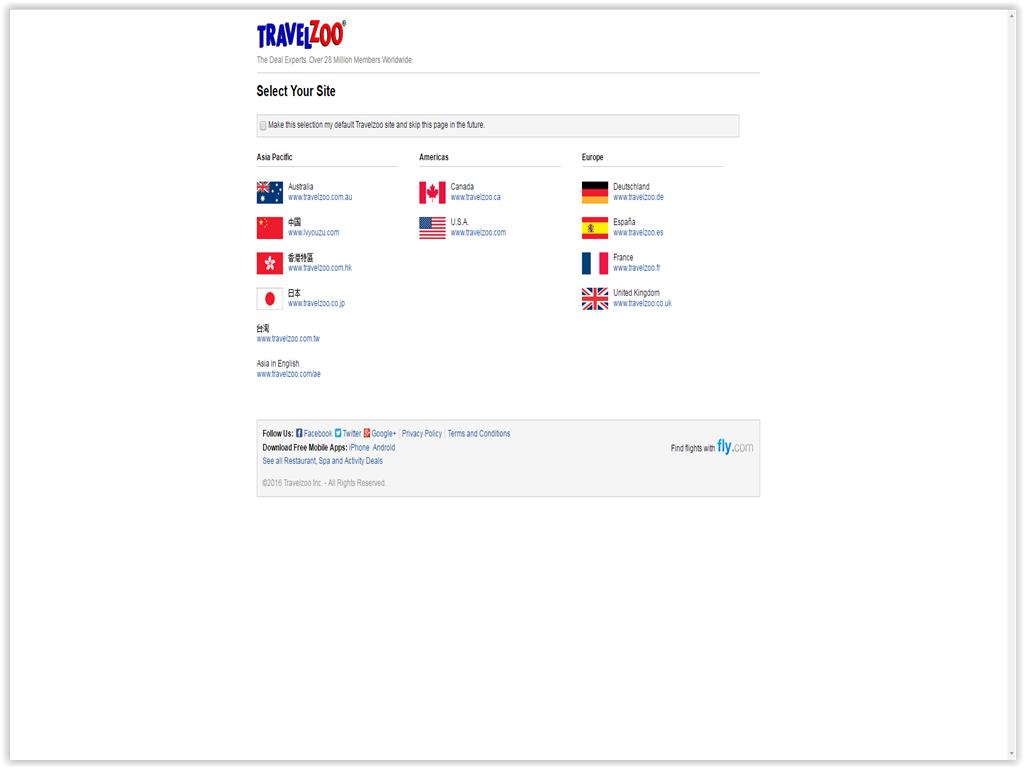
Task: Open the Twitter follow link
Action: pos(351,434)
